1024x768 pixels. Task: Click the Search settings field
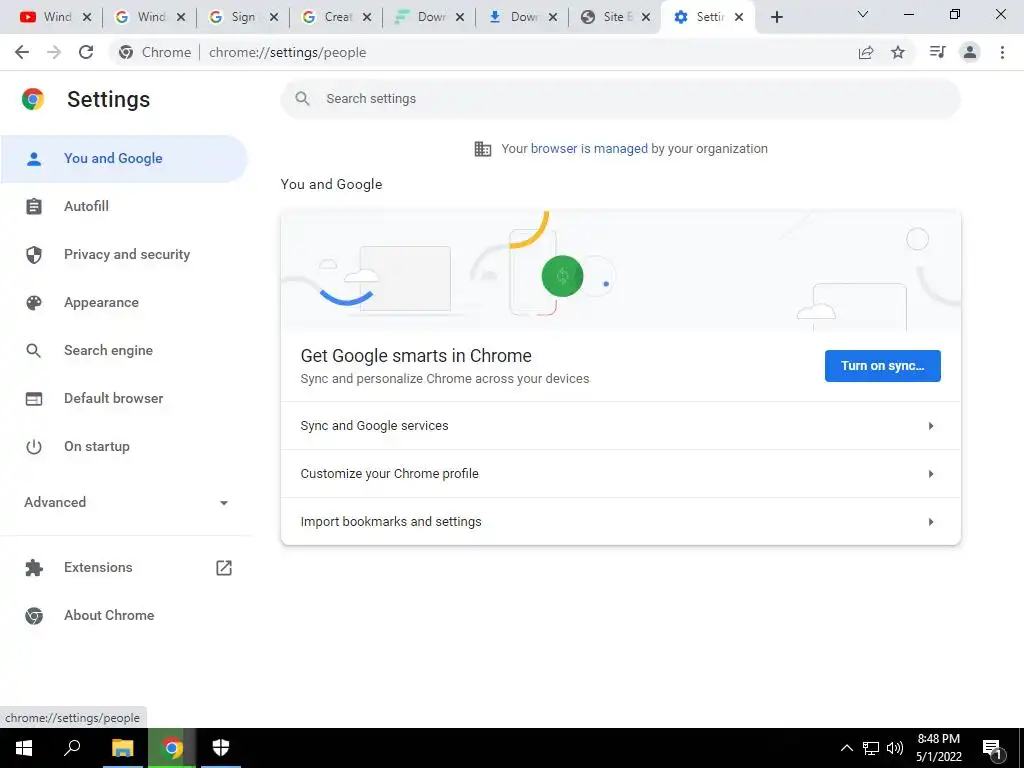point(620,99)
